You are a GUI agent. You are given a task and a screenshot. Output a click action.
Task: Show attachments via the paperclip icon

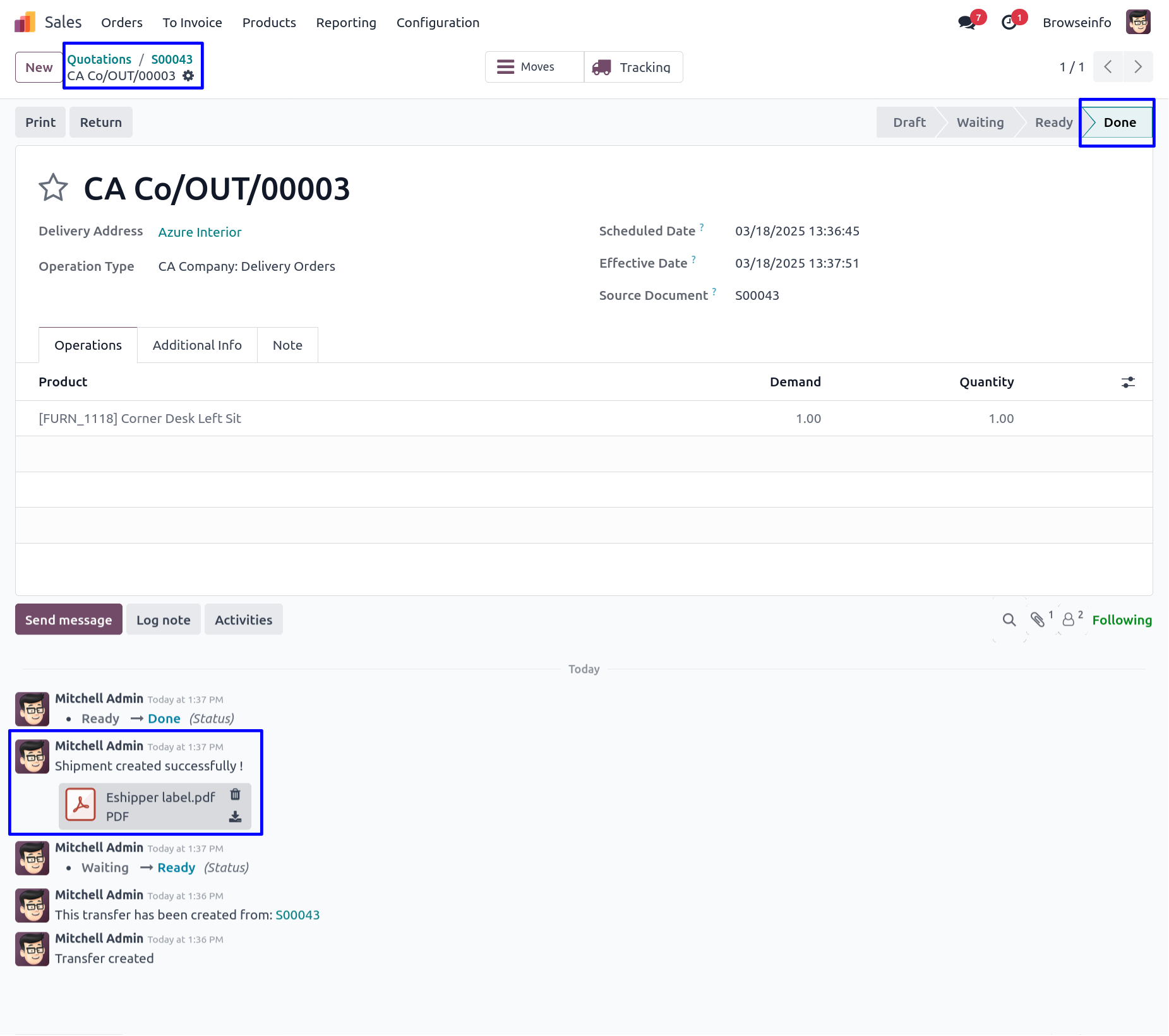1037,620
